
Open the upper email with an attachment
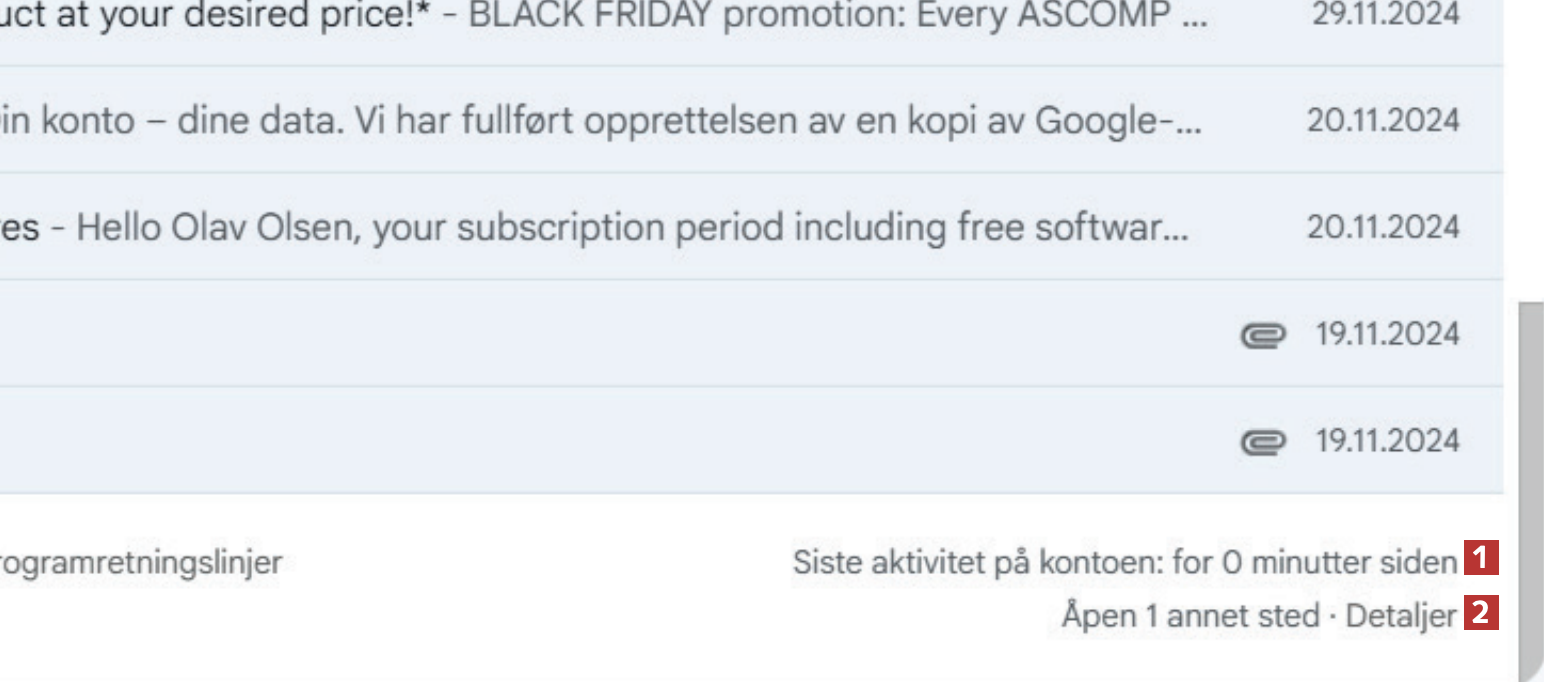click(x=600, y=334)
